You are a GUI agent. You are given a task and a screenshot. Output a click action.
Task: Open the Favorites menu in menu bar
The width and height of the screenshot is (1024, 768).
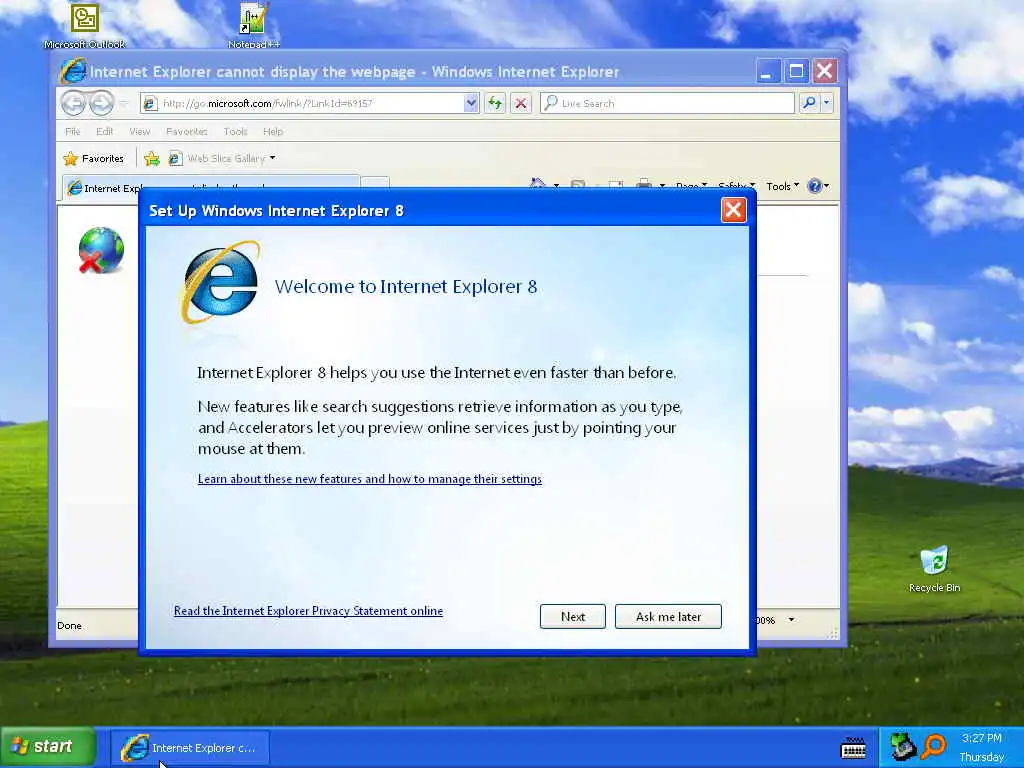click(x=187, y=131)
